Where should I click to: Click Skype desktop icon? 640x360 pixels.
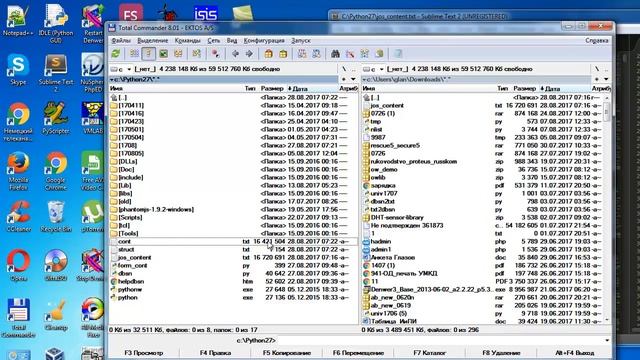coord(18,70)
